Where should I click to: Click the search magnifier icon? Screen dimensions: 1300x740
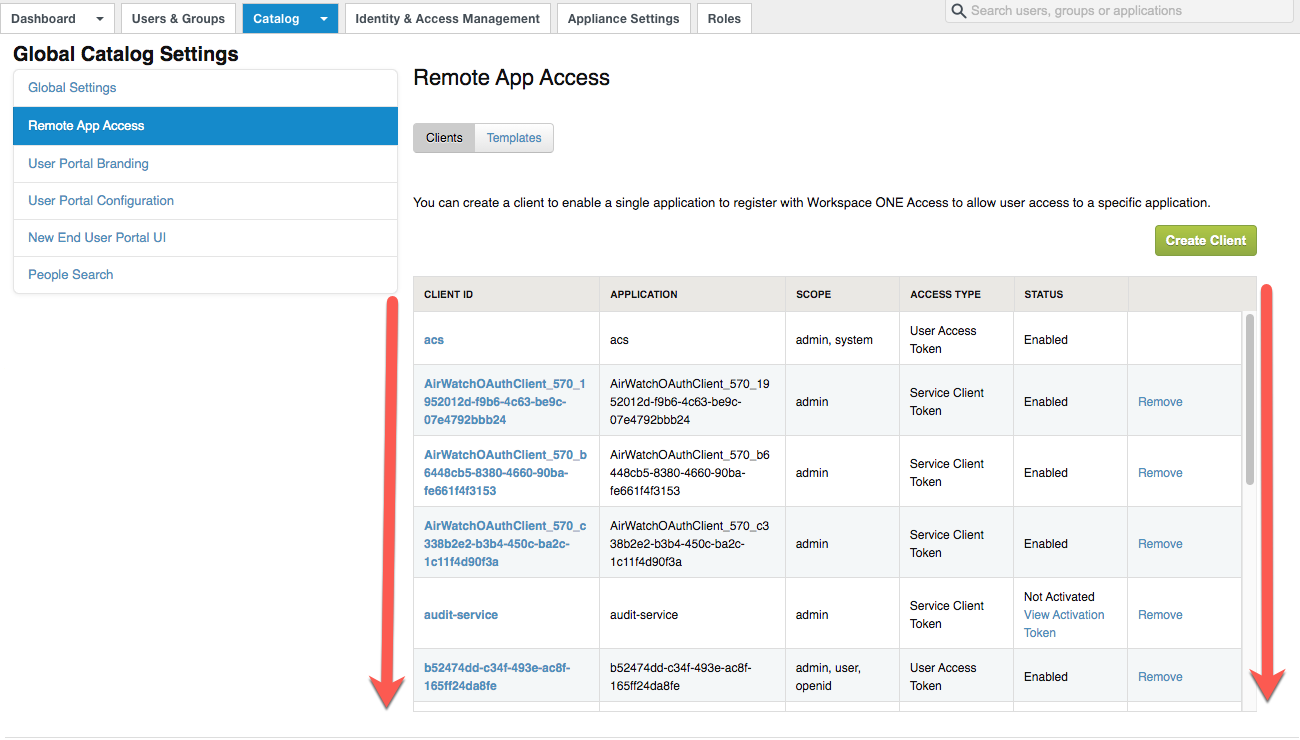tap(959, 11)
